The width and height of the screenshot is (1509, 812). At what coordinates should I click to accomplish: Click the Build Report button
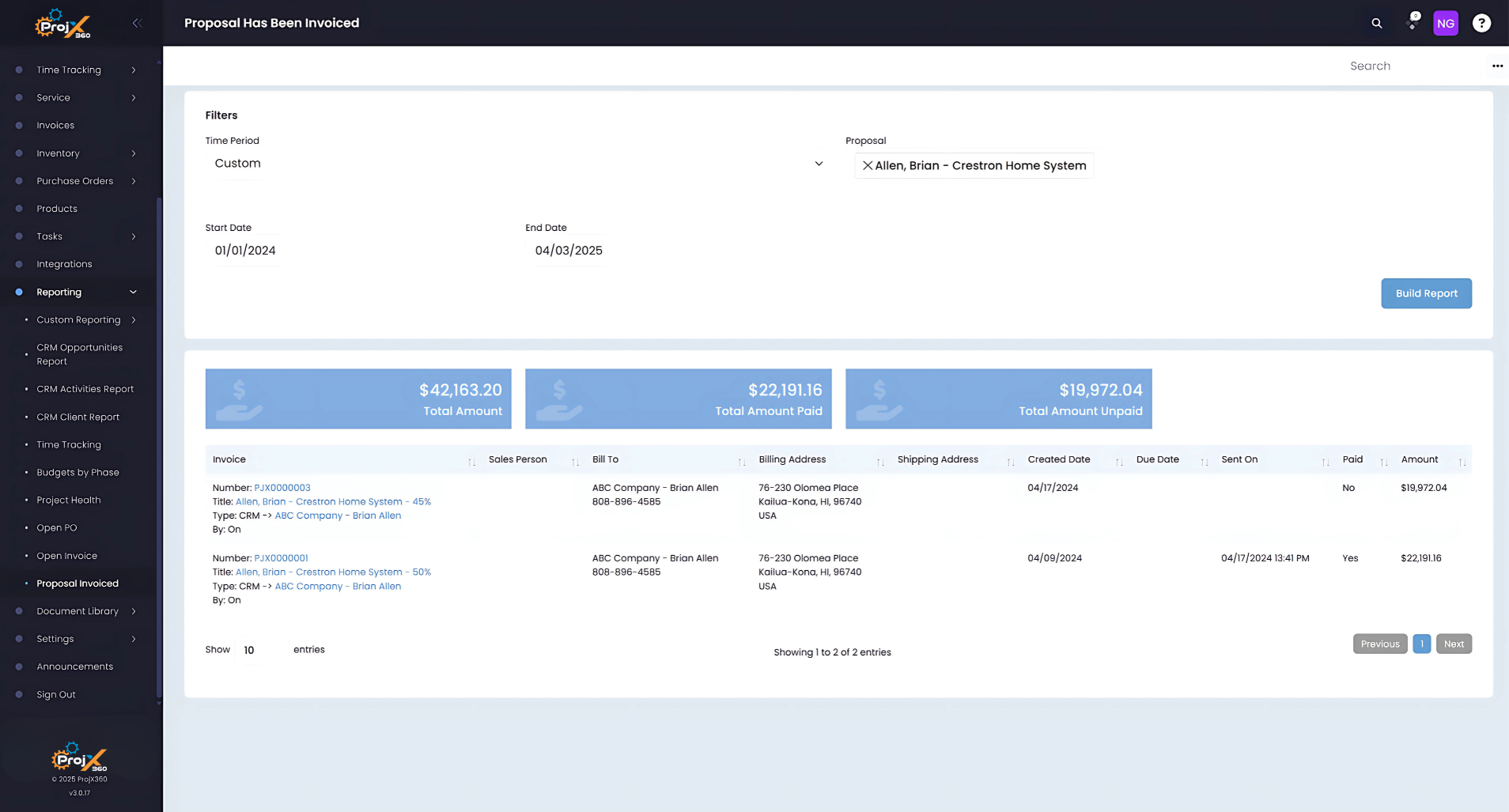coord(1425,293)
